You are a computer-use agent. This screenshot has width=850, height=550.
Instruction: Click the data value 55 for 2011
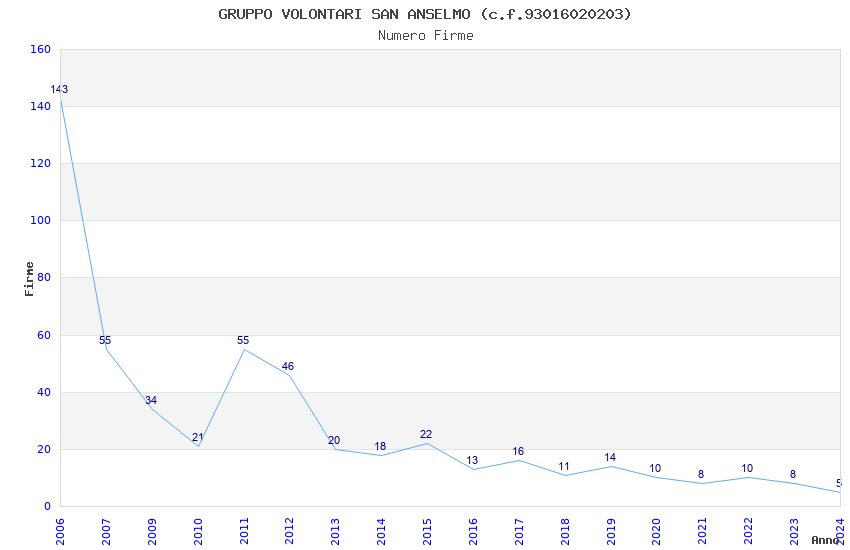point(243,340)
